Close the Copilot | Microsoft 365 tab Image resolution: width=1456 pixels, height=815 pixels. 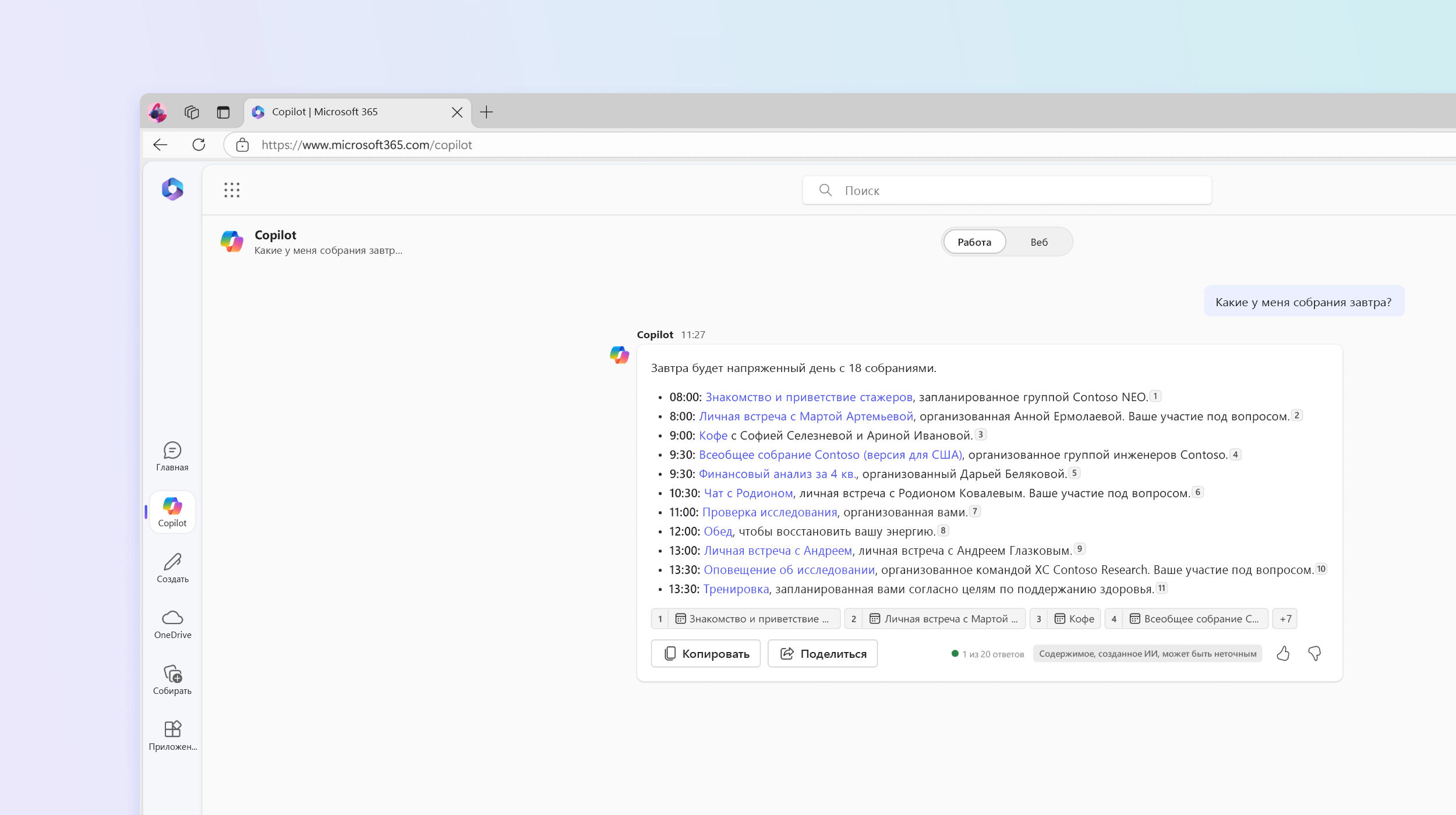pos(457,112)
